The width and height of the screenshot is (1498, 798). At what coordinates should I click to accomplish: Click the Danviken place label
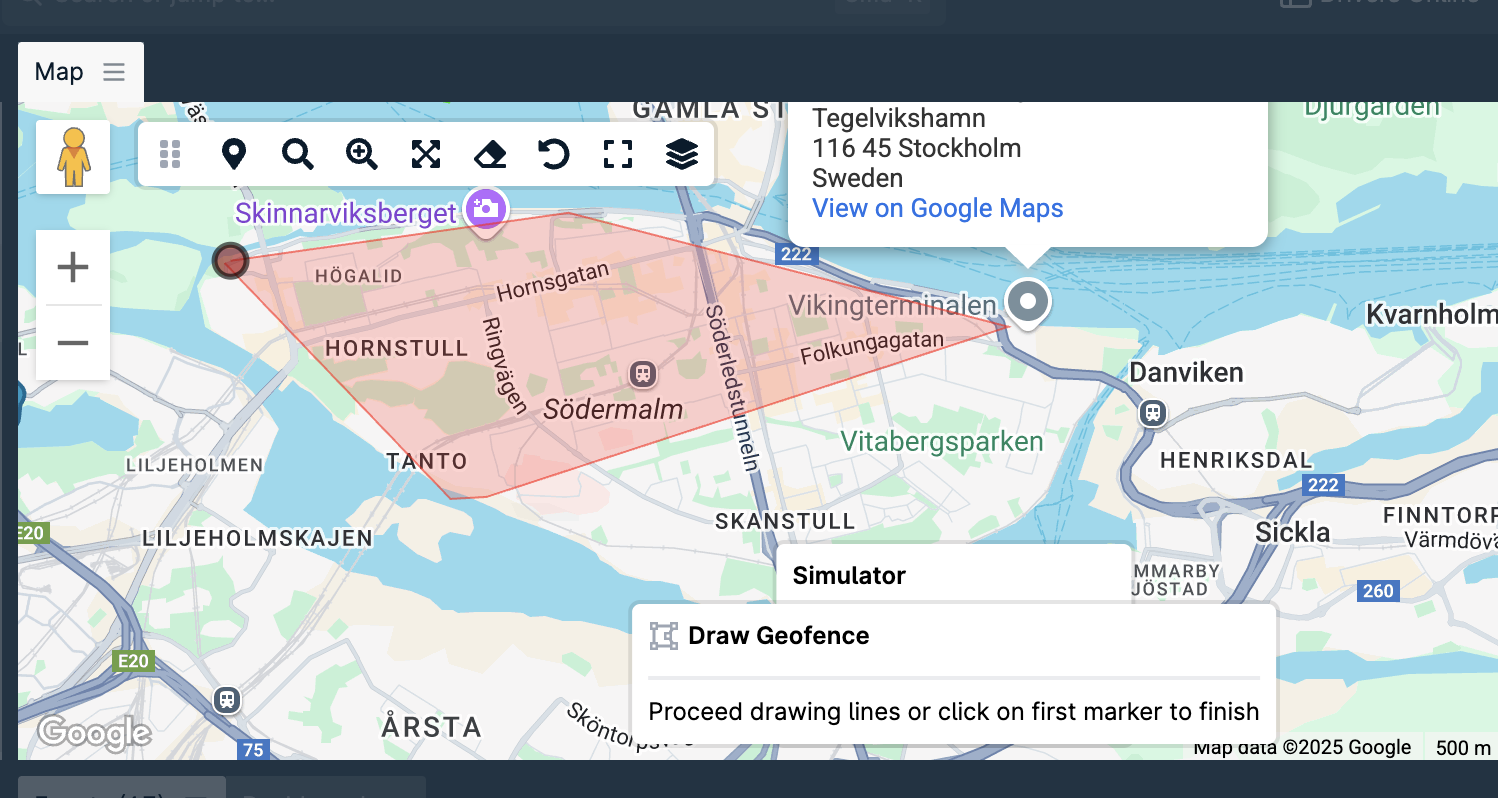point(1187,373)
